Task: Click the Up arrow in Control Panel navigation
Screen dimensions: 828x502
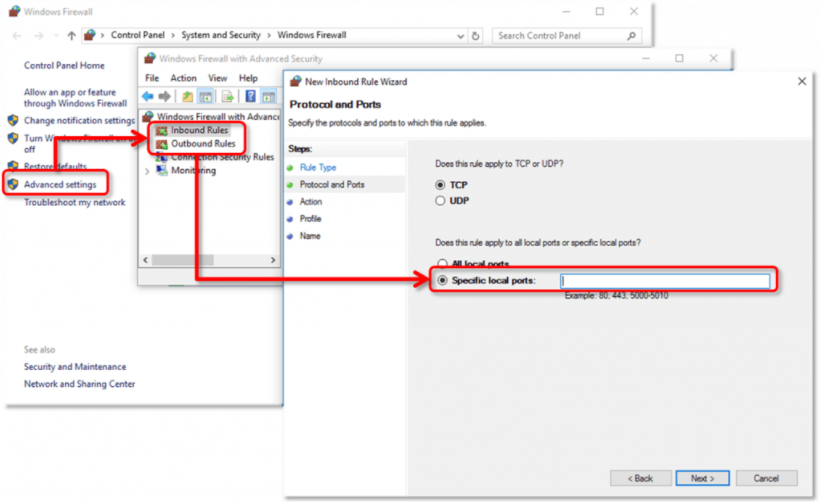Action: click(72, 36)
